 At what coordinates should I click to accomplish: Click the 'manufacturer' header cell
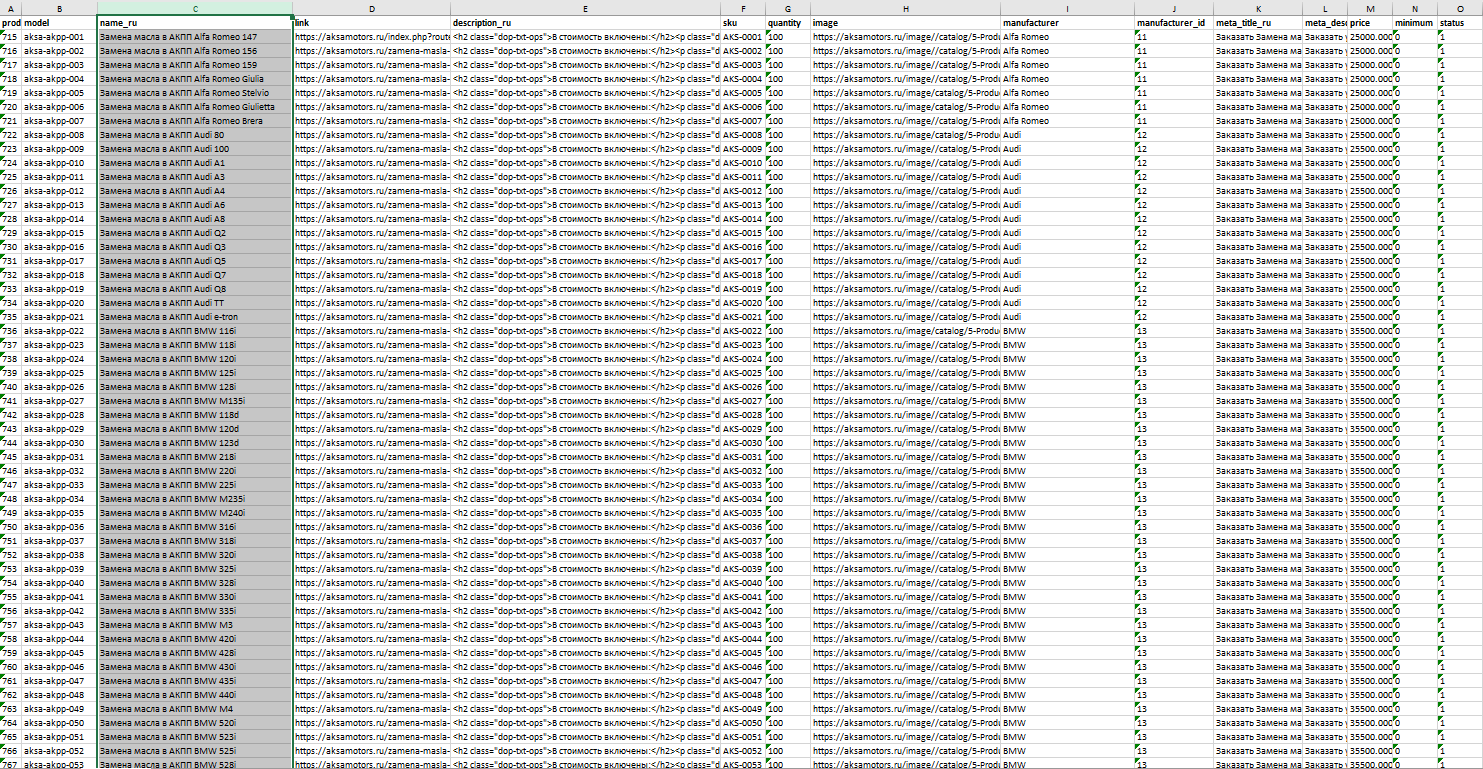point(1067,22)
